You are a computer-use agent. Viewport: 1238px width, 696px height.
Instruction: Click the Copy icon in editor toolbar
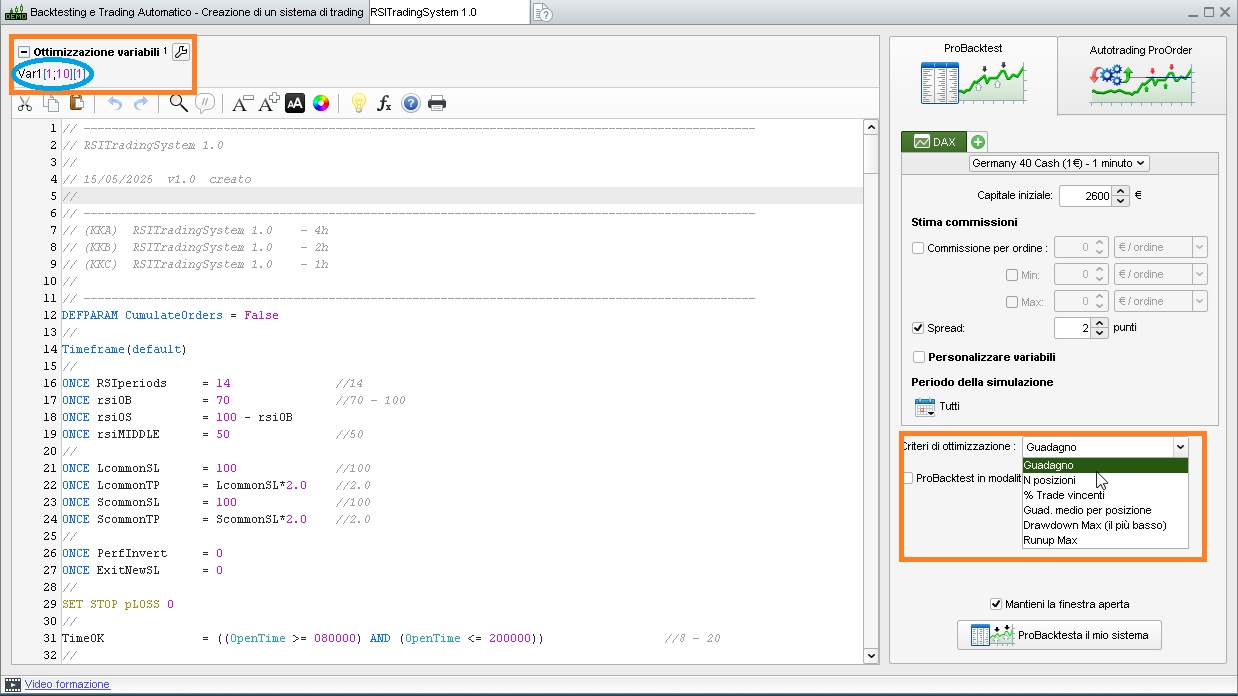pyautogui.click(x=51, y=103)
